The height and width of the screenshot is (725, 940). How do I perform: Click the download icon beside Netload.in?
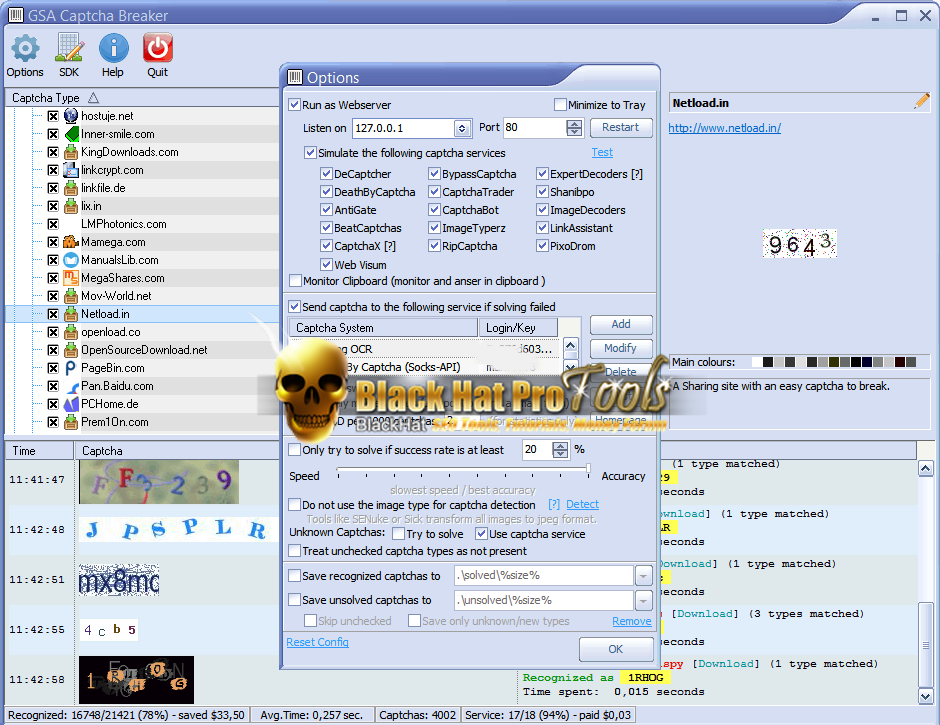[x=71, y=314]
